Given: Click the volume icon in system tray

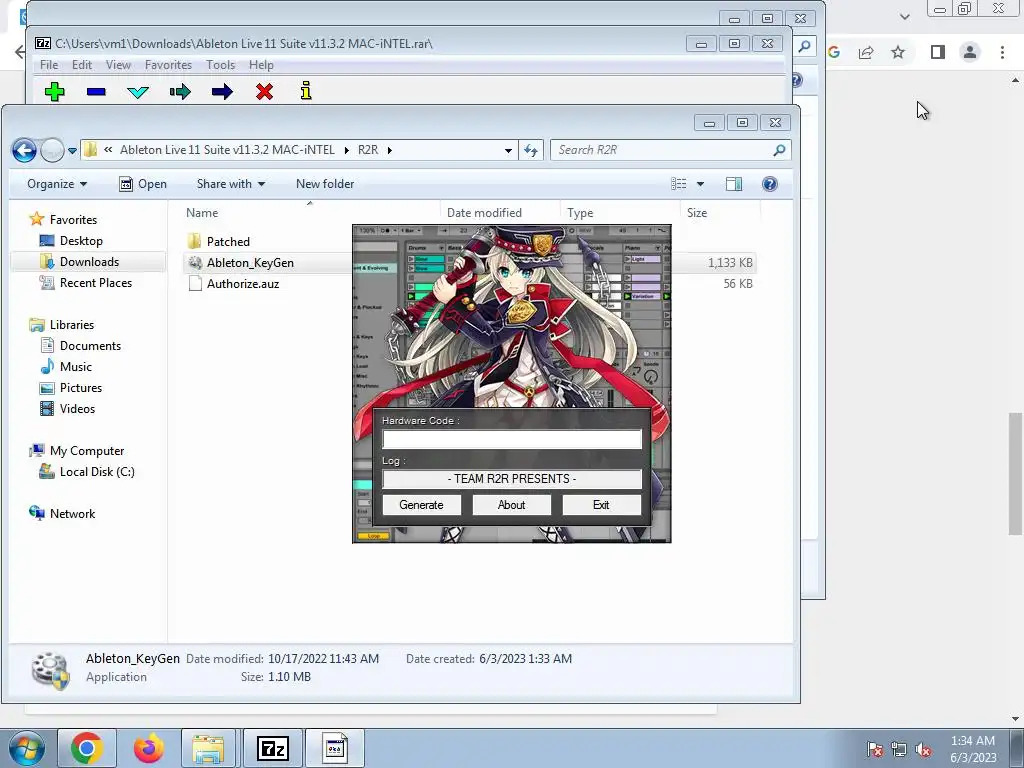Looking at the screenshot, I should 923,750.
